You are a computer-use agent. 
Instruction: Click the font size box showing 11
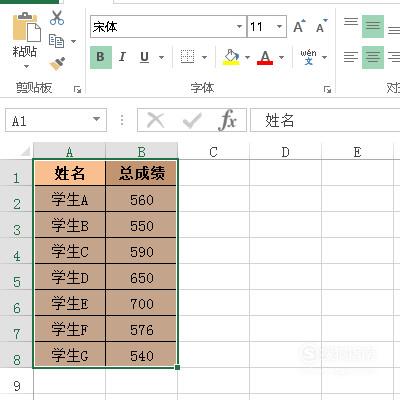coord(267,26)
